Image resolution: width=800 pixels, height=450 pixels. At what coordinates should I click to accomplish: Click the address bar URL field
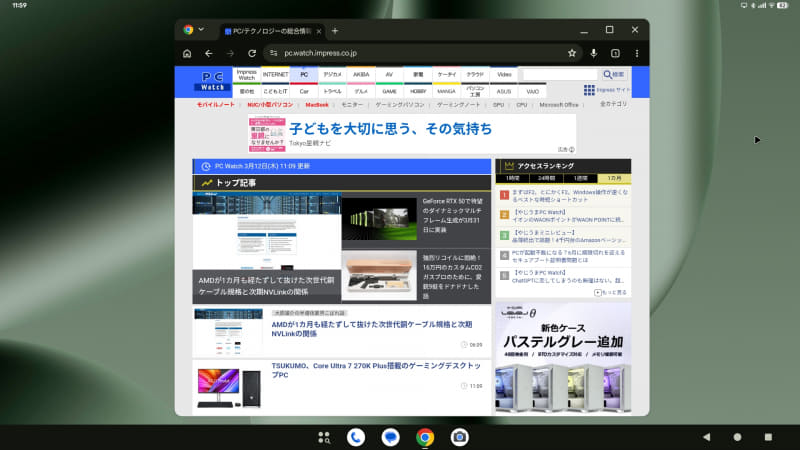(x=421, y=53)
